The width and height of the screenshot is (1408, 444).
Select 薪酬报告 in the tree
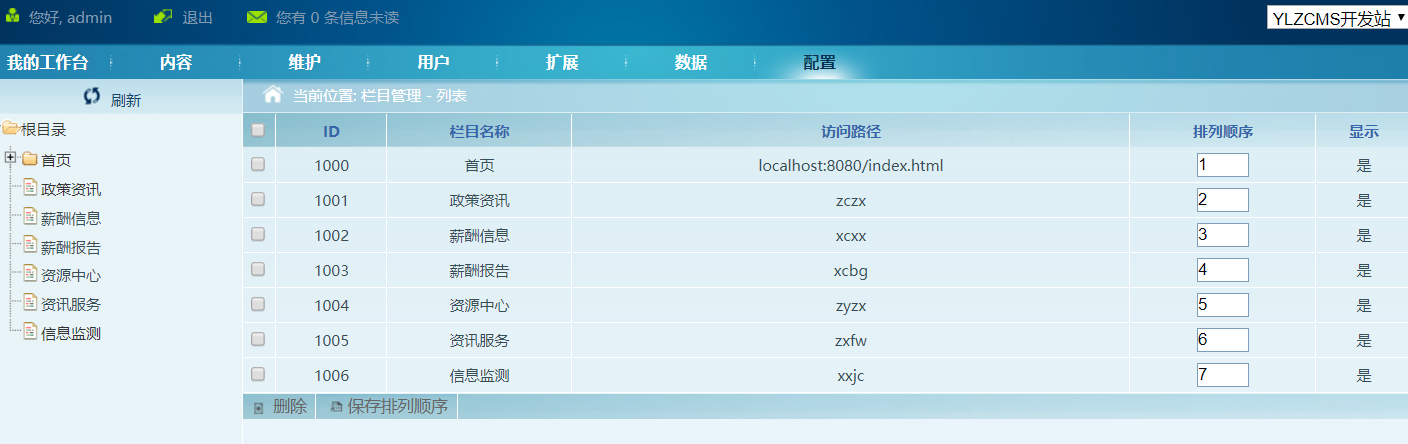point(71,247)
